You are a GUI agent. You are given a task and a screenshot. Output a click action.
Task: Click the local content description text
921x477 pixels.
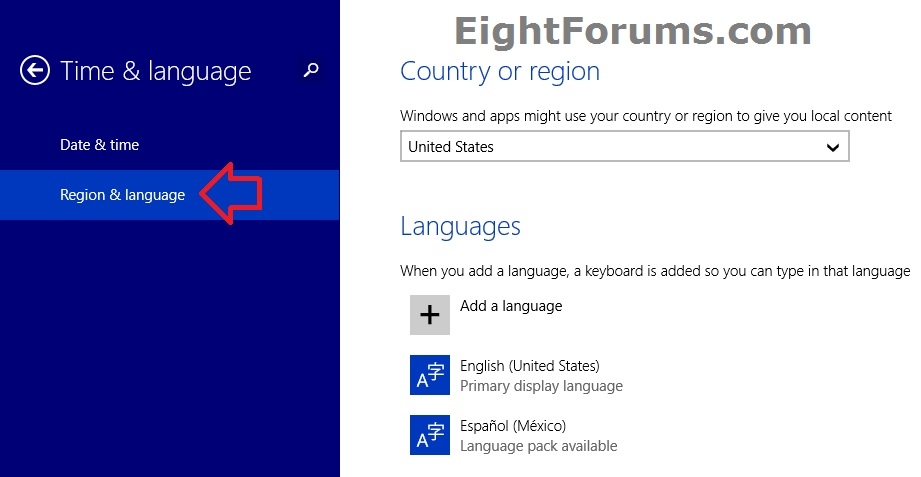(645, 116)
